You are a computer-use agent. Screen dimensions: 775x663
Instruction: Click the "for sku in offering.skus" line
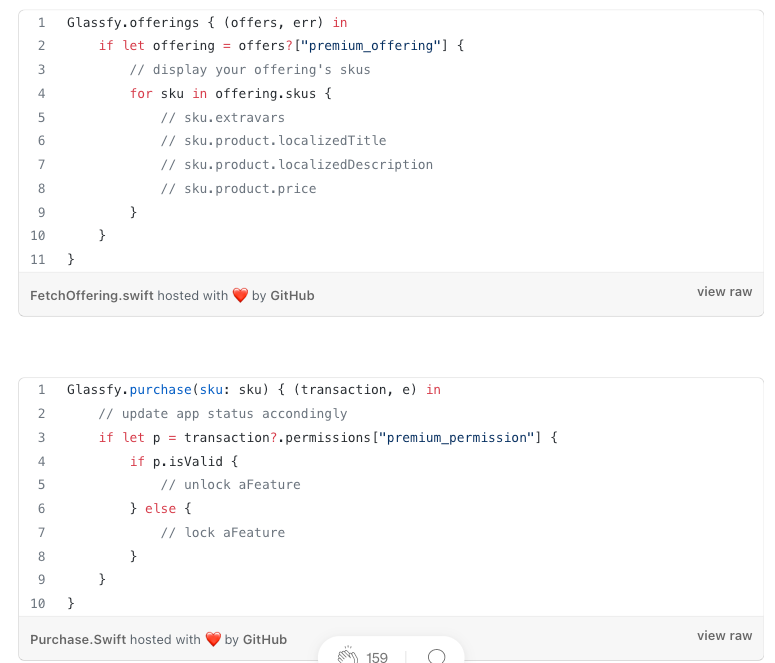point(230,93)
